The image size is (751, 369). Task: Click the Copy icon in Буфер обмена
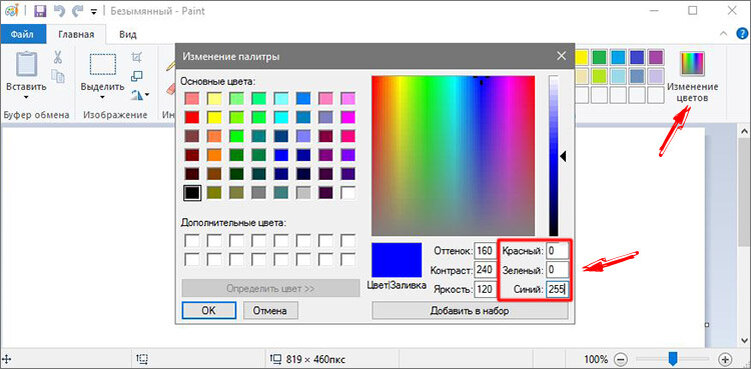click(58, 76)
